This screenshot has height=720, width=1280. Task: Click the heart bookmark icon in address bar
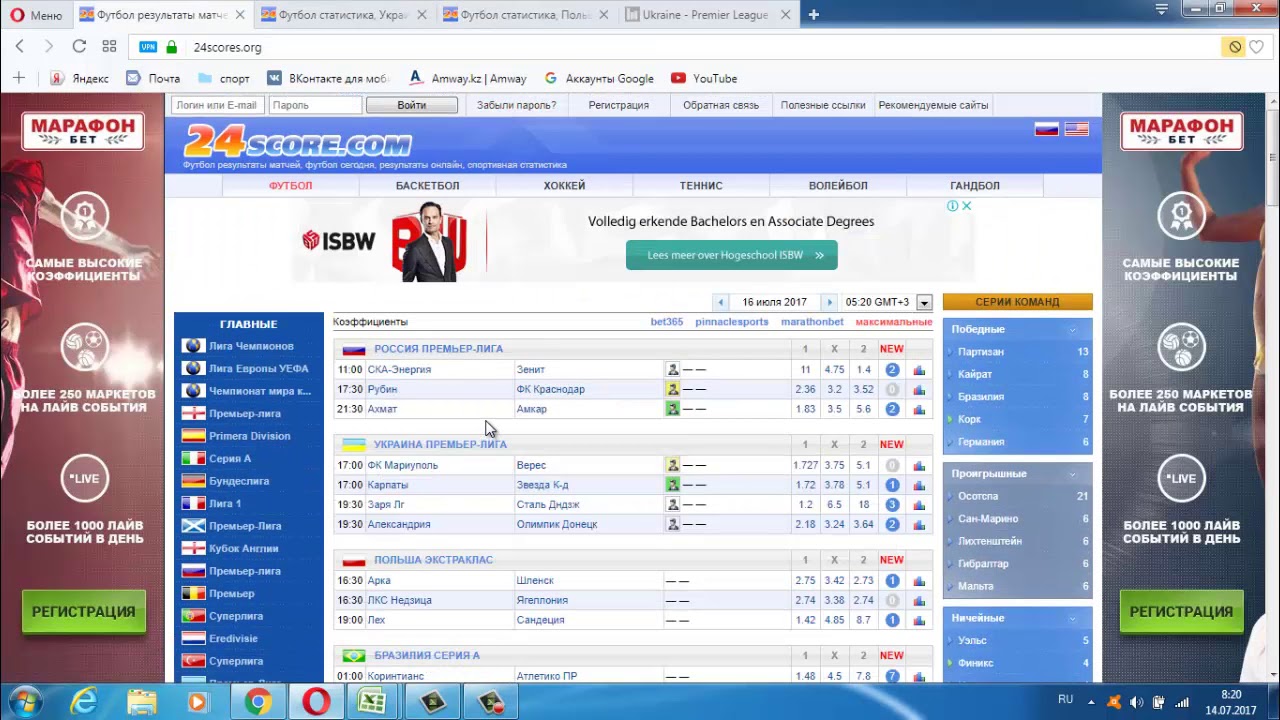point(1257,47)
